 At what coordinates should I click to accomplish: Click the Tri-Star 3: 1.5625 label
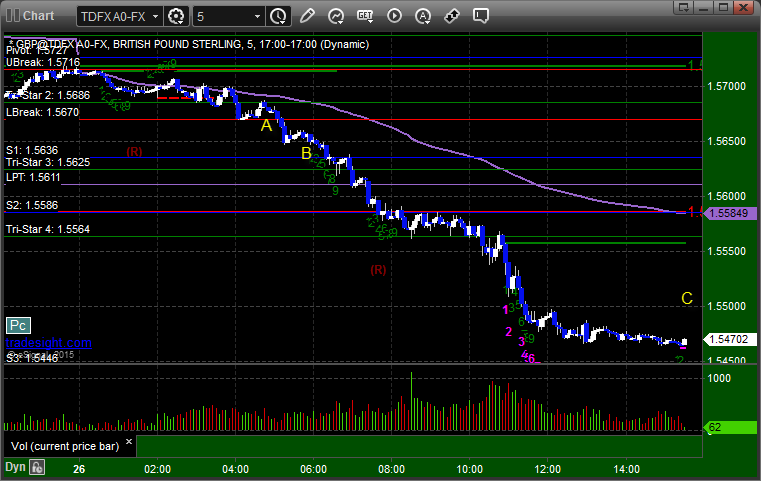point(48,162)
